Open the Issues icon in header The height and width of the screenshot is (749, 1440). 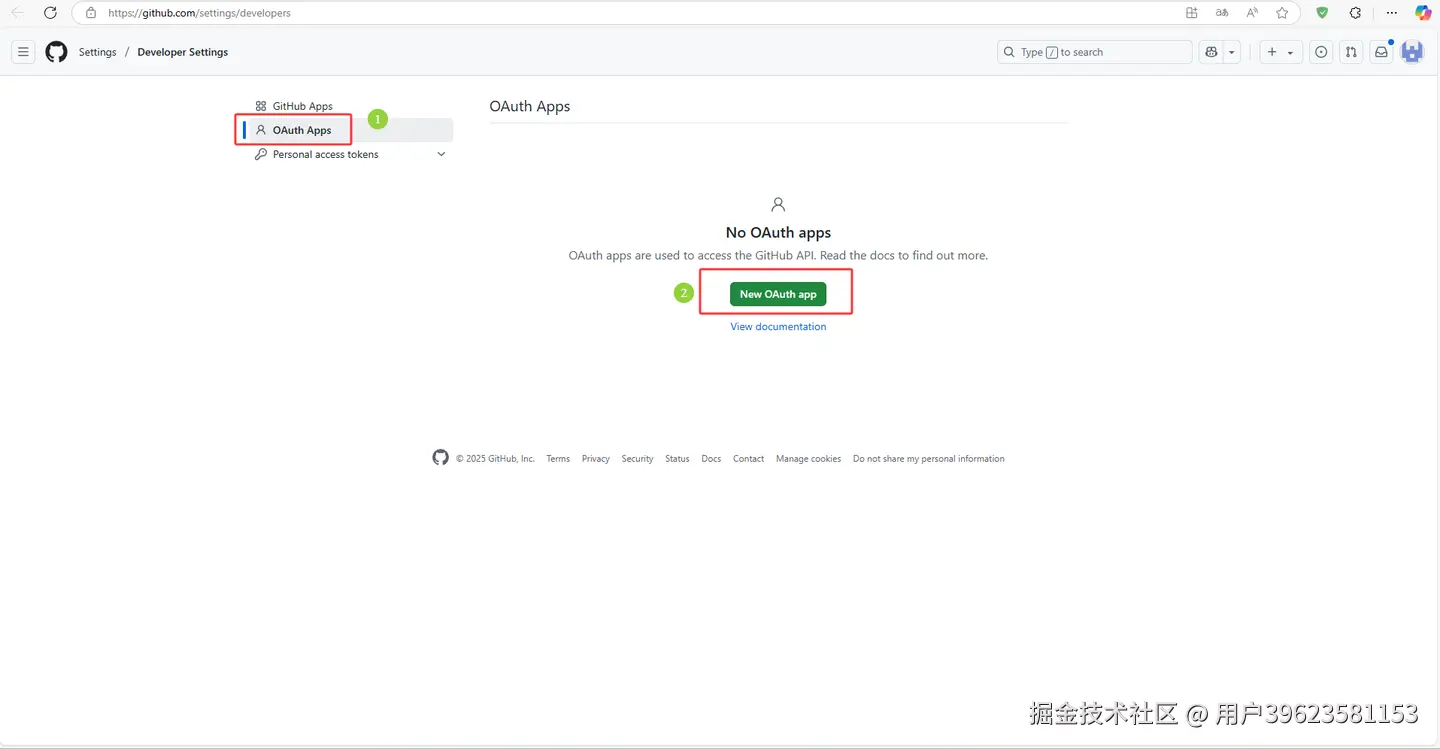[1321, 52]
